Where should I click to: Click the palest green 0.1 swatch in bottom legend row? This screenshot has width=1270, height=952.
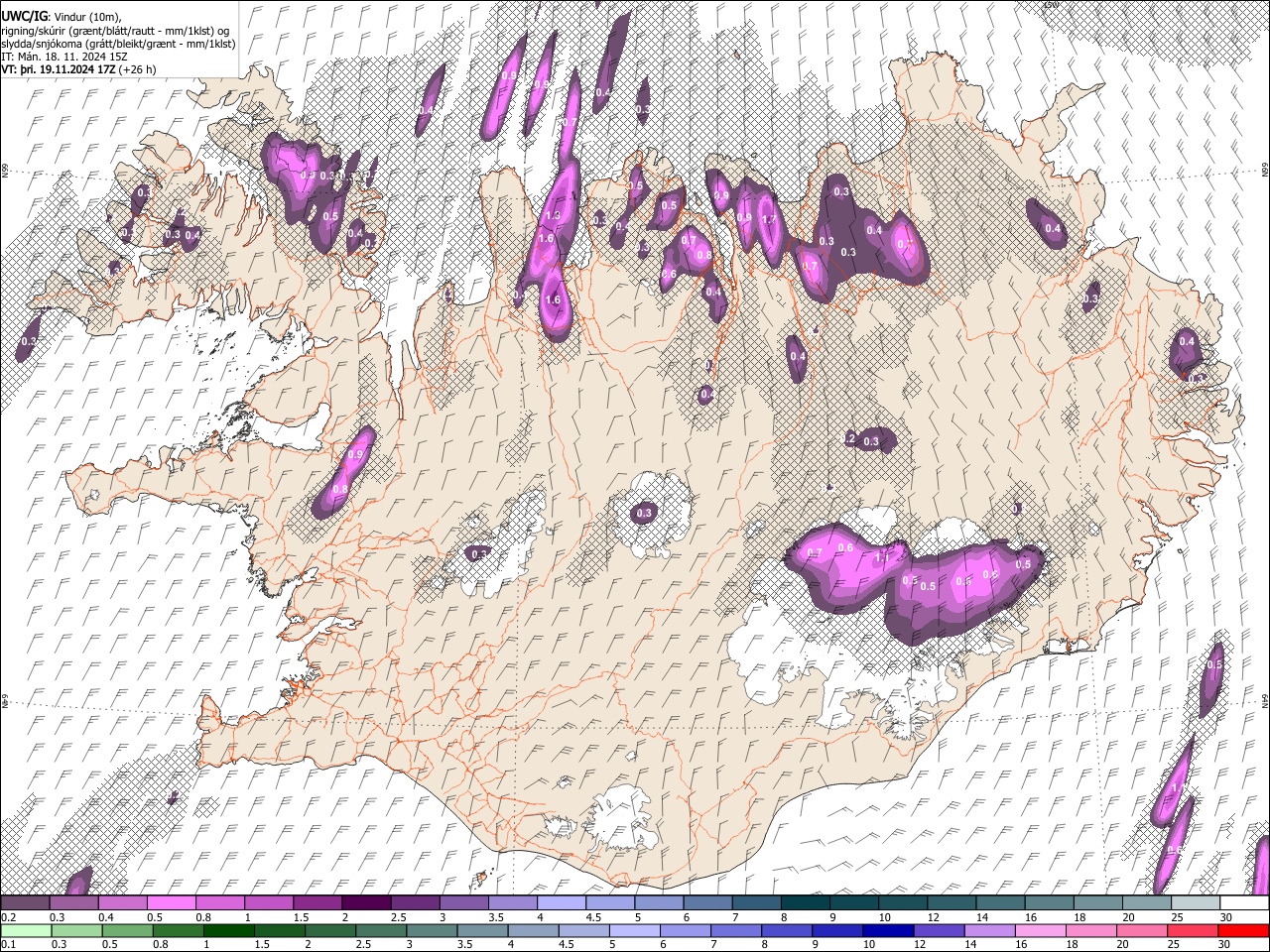pyautogui.click(x=26, y=930)
